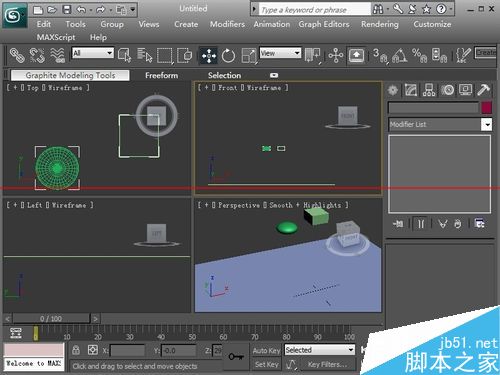This screenshot has width=500, height=375.
Task: Activate the Select and Rotate tool
Action: tap(228, 56)
